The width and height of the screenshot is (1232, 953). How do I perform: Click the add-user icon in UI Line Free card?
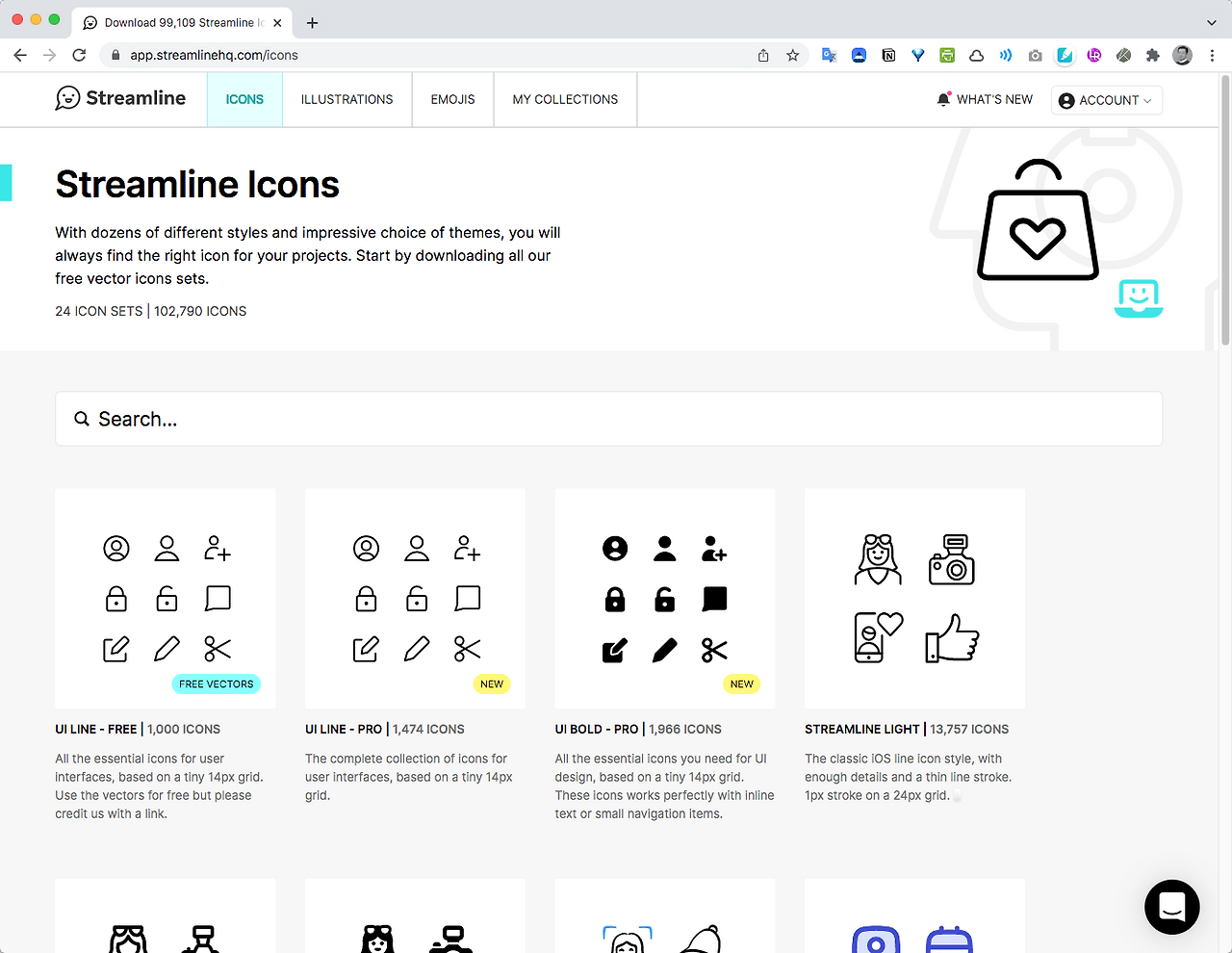coord(218,549)
